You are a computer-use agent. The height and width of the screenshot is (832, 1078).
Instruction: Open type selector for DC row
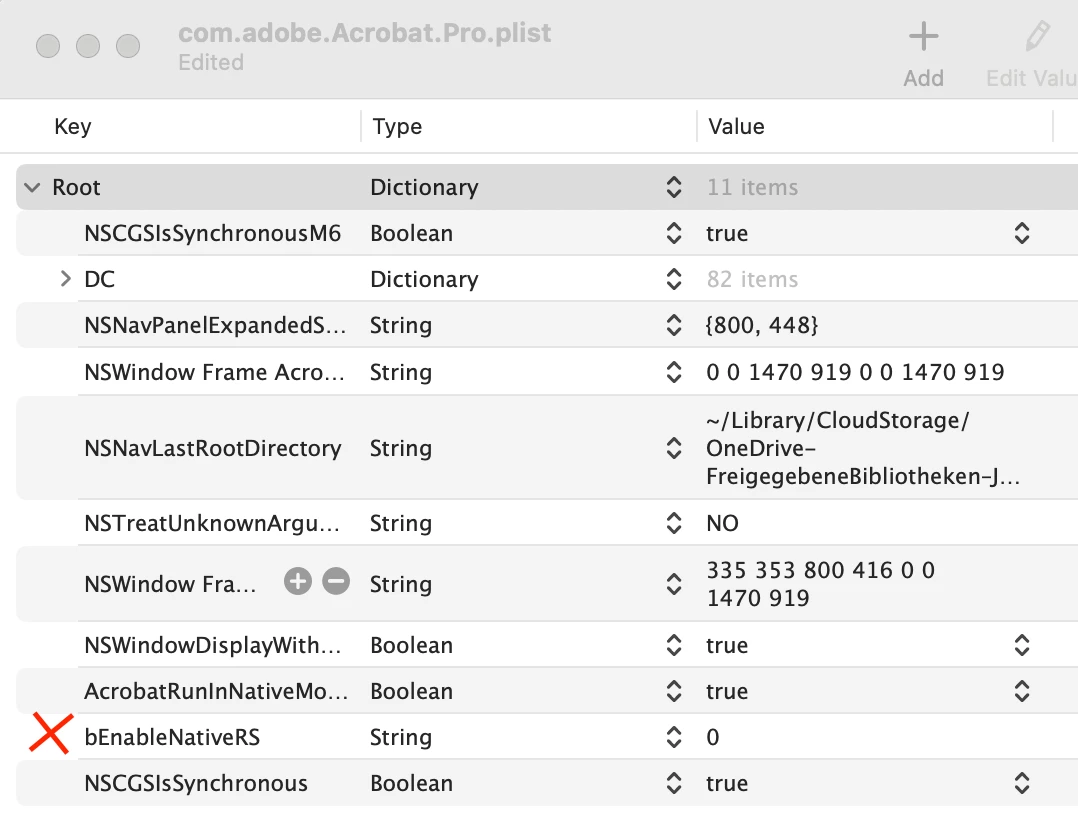674,279
